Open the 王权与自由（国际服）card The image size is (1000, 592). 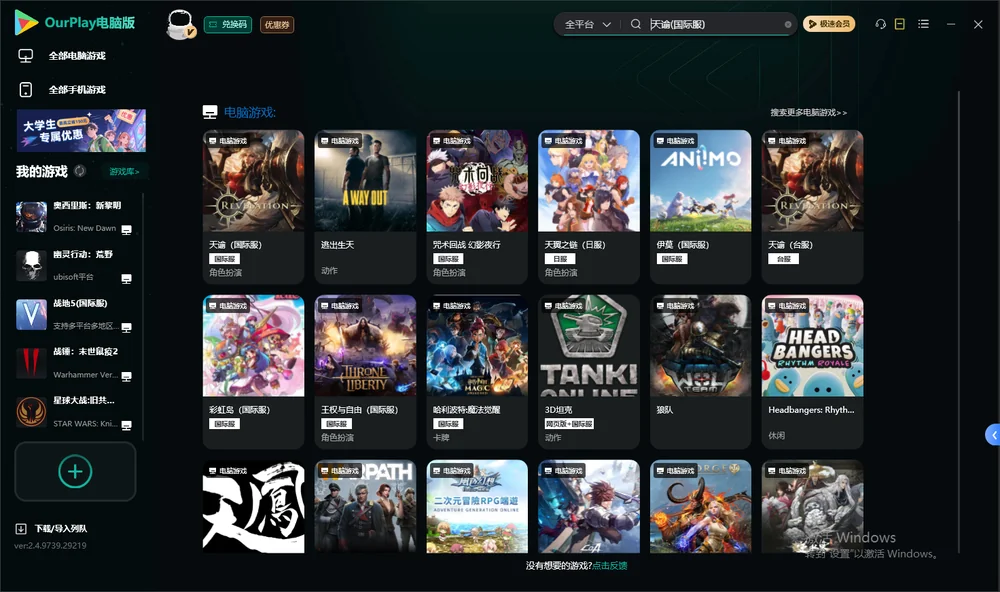pyautogui.click(x=365, y=372)
